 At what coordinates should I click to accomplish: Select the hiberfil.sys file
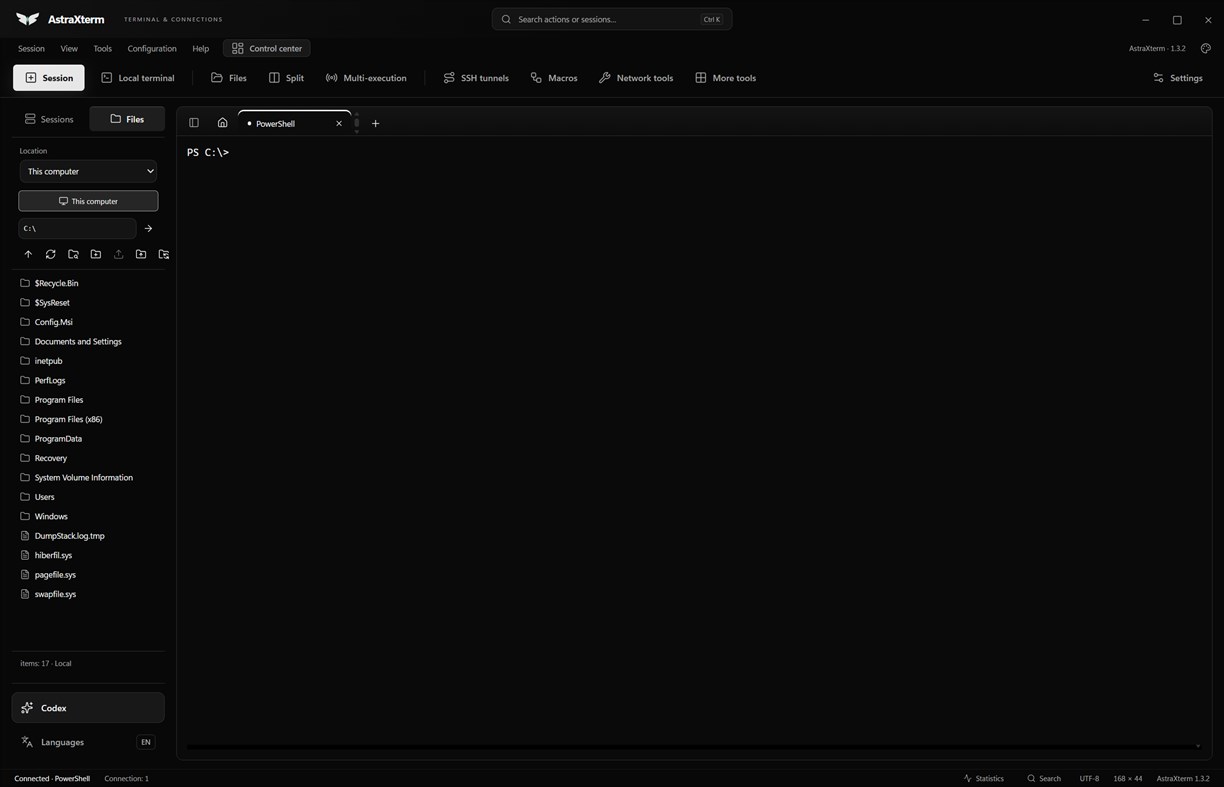pos(88,555)
